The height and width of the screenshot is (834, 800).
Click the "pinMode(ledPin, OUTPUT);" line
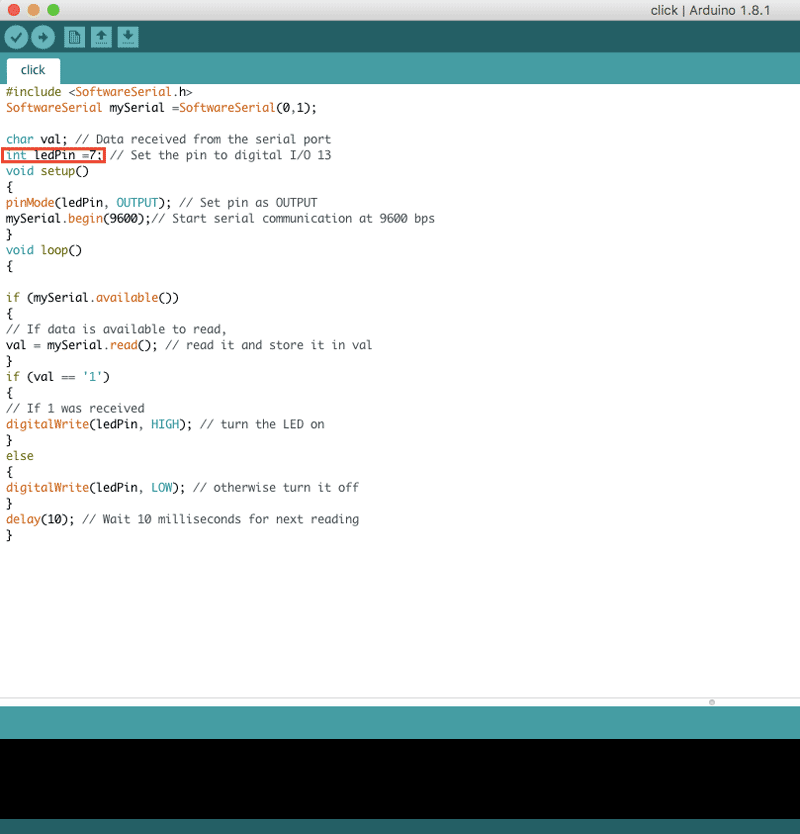pyautogui.click(x=161, y=203)
